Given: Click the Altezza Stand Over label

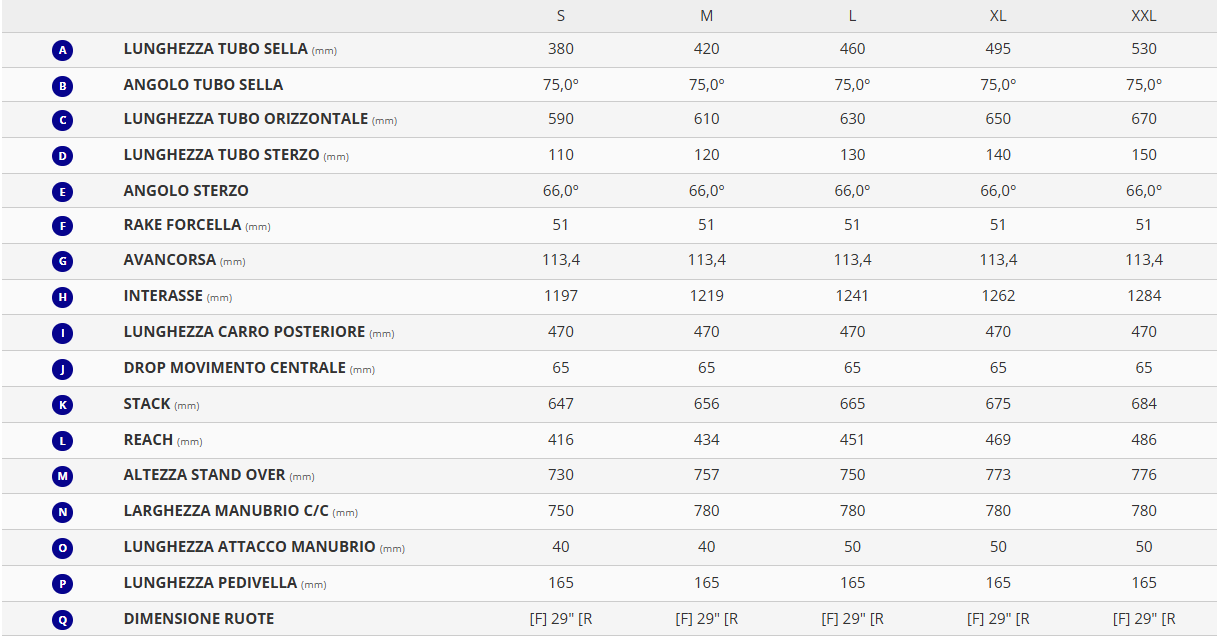Looking at the screenshot, I should tap(204, 475).
